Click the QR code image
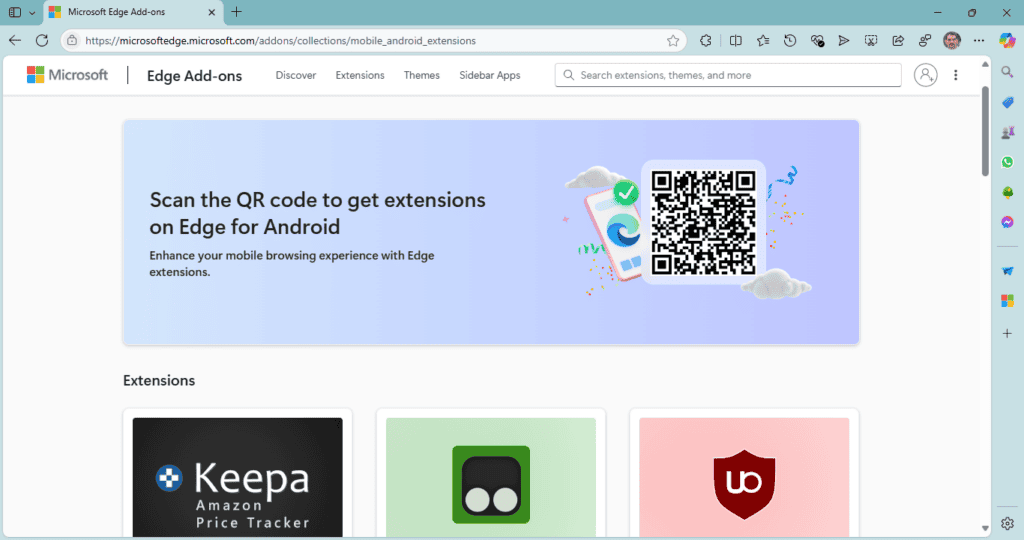The width and height of the screenshot is (1024, 540). coord(703,222)
